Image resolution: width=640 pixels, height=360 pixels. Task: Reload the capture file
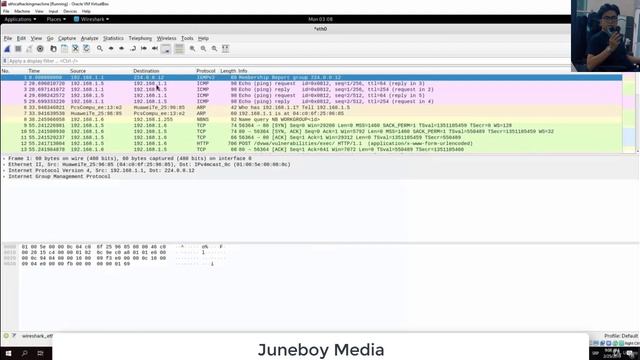click(x=87, y=49)
